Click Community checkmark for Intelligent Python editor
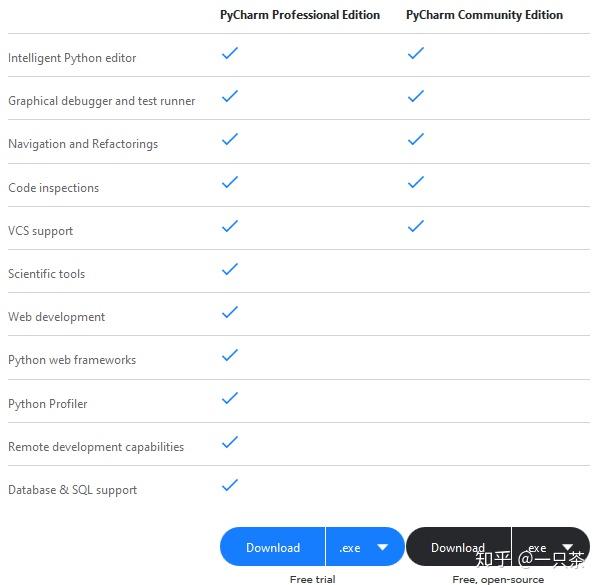The height and width of the screenshot is (585, 601). click(416, 53)
